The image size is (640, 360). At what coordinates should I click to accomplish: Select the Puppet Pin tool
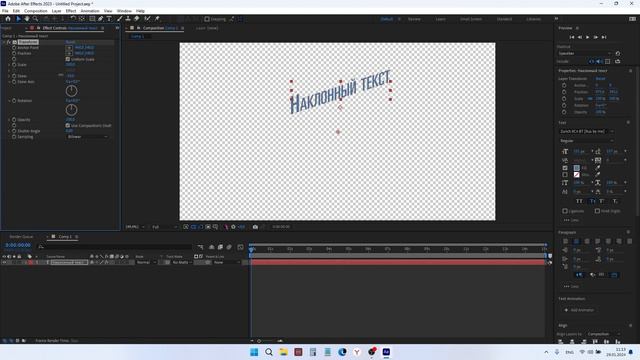pyautogui.click(x=157, y=19)
